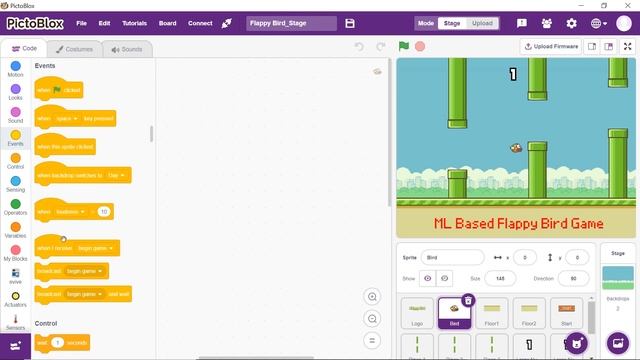Viewport: 640px width, 360px height.
Task: Open the user account avatar
Action: tap(624, 23)
